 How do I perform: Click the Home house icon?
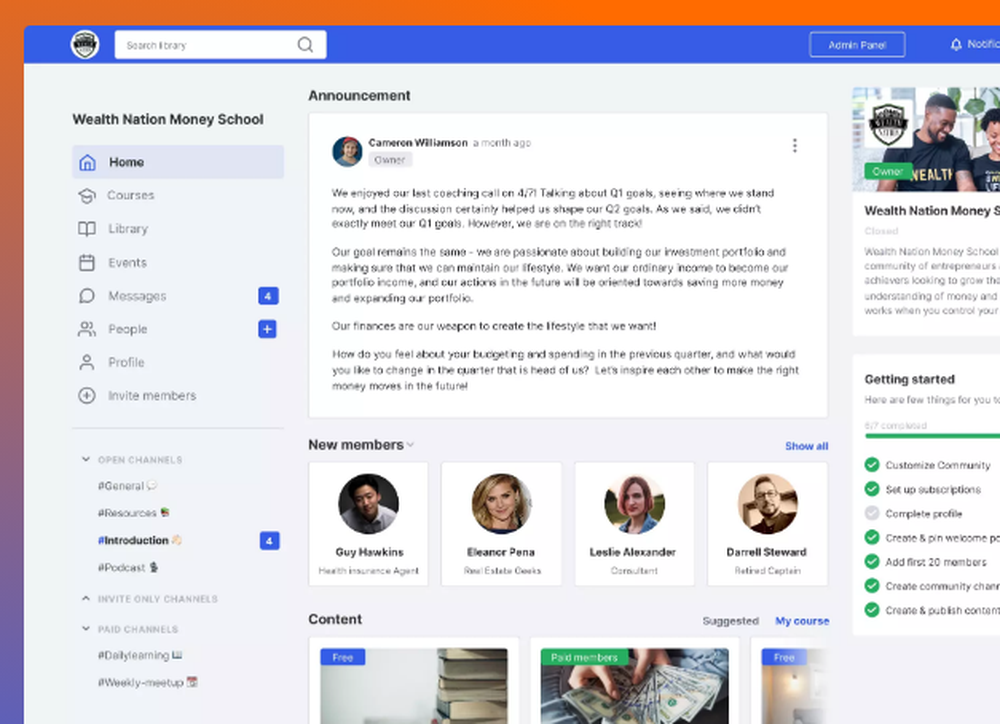click(x=87, y=162)
